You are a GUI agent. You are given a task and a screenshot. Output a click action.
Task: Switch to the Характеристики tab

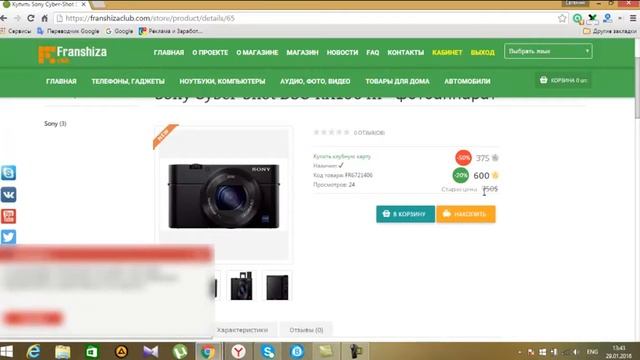coord(242,330)
